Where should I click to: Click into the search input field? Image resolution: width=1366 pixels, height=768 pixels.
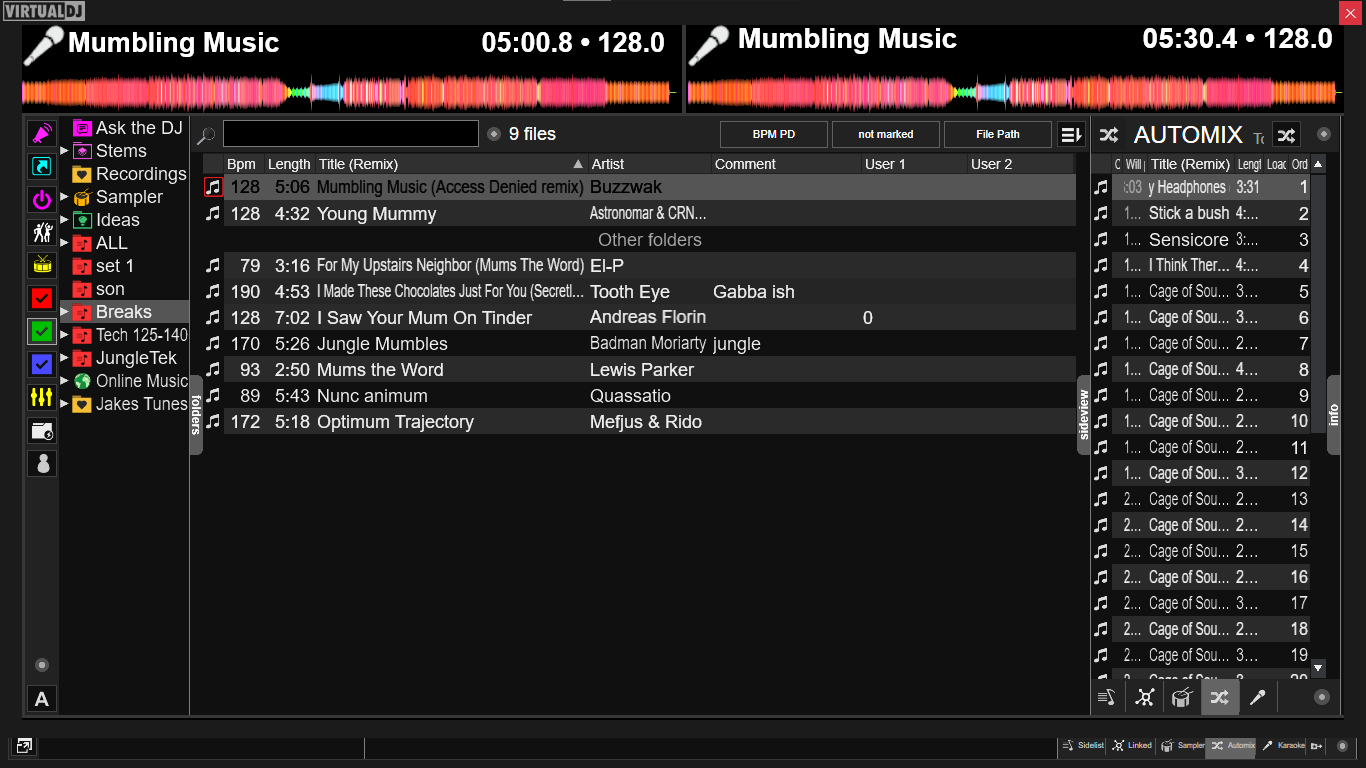click(x=351, y=134)
